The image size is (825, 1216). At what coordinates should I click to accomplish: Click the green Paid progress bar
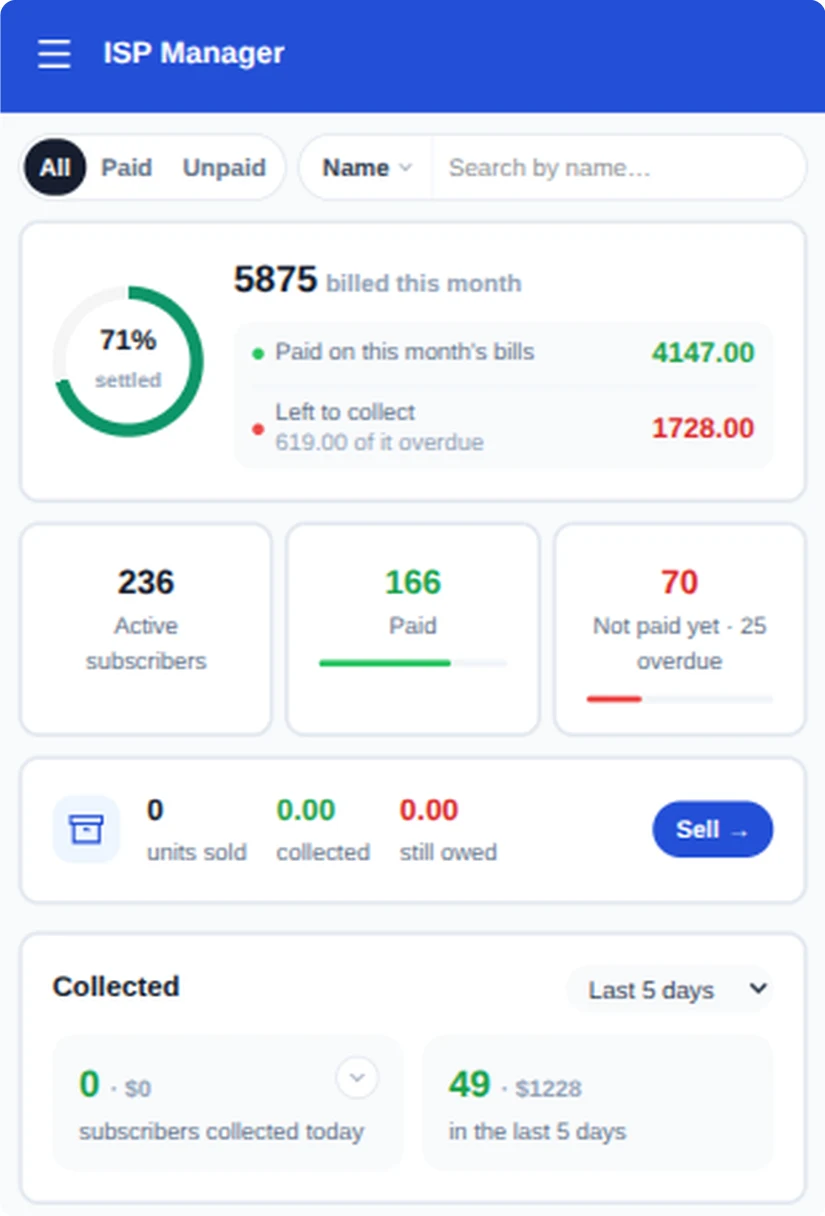pos(413,663)
